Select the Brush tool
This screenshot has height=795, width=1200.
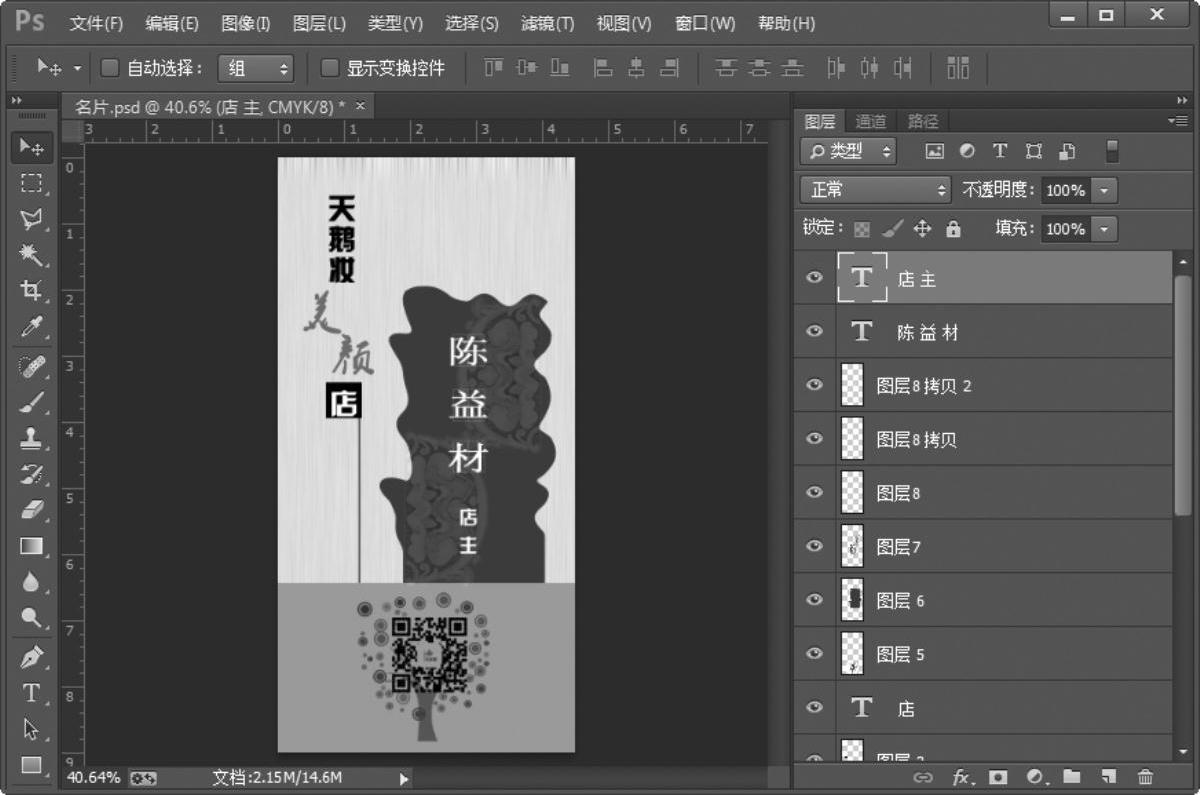coord(32,402)
